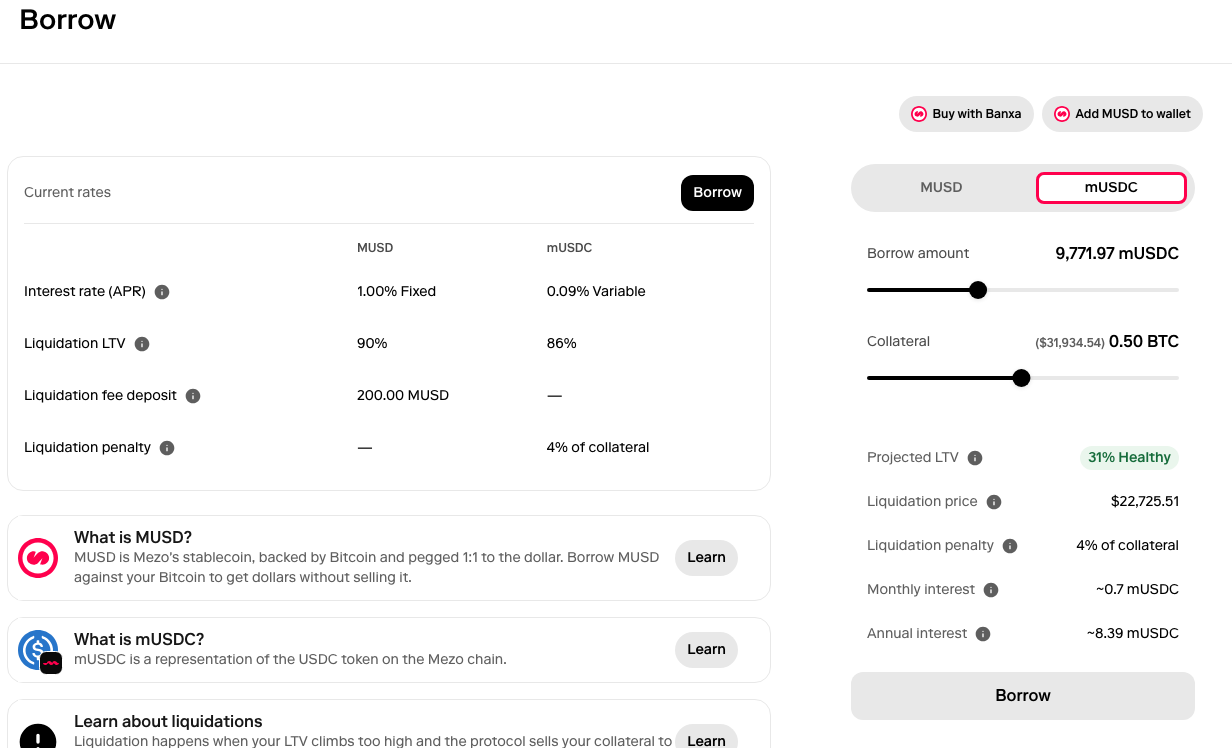Viewport: 1232px width, 748px height.
Task: Click info icon next to Liquidation penalty row in rates table
Action: pos(167,448)
